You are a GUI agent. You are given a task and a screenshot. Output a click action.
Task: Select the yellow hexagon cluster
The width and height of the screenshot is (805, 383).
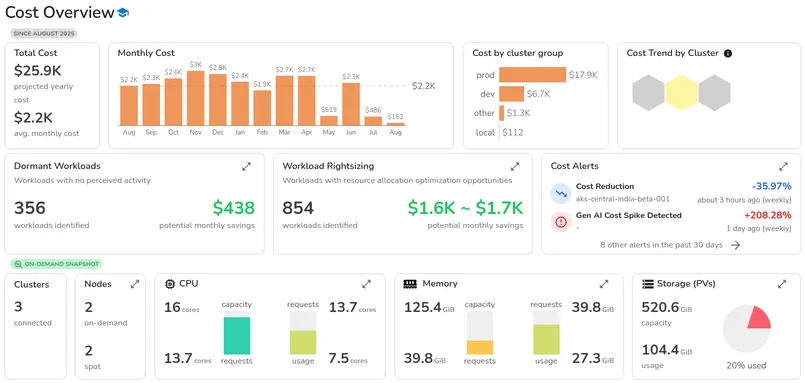click(681, 93)
